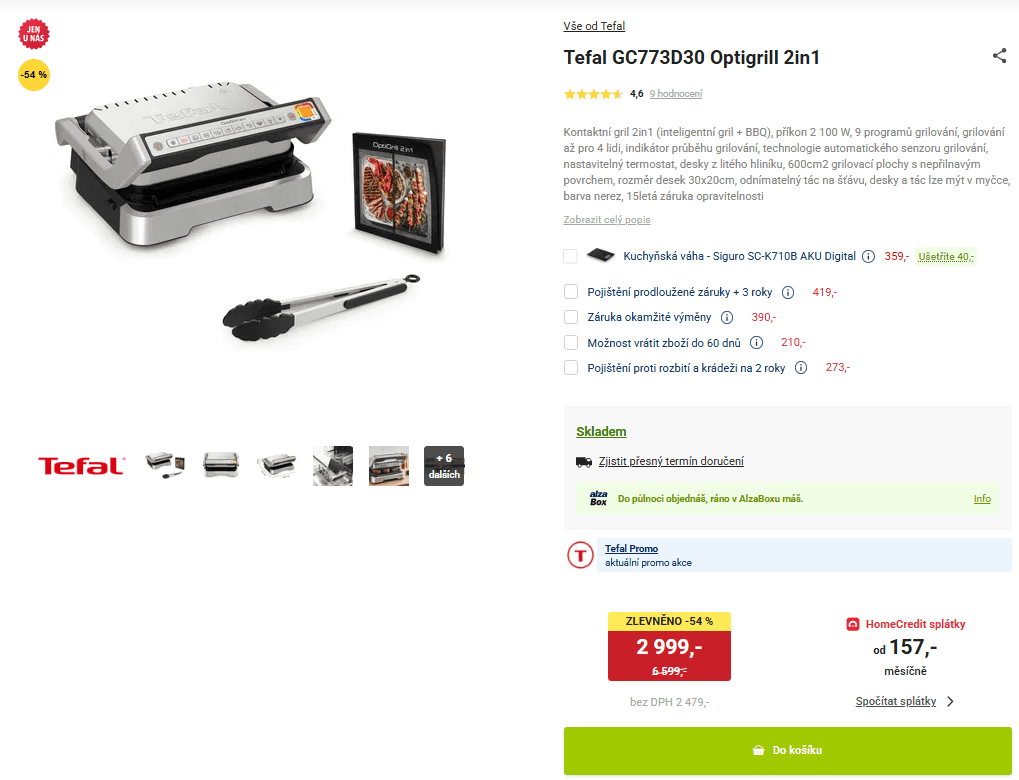The height and width of the screenshot is (780, 1019).
Task: Click info icon for 60-day return option
Action: click(x=756, y=343)
